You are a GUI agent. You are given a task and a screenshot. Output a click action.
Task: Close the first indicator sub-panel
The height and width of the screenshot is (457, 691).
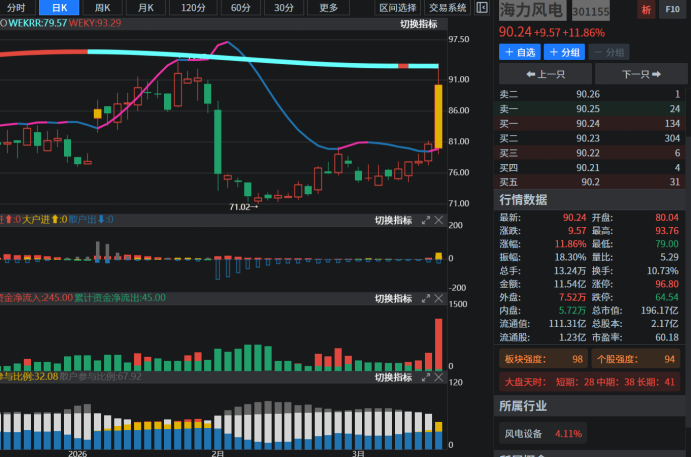point(440,220)
